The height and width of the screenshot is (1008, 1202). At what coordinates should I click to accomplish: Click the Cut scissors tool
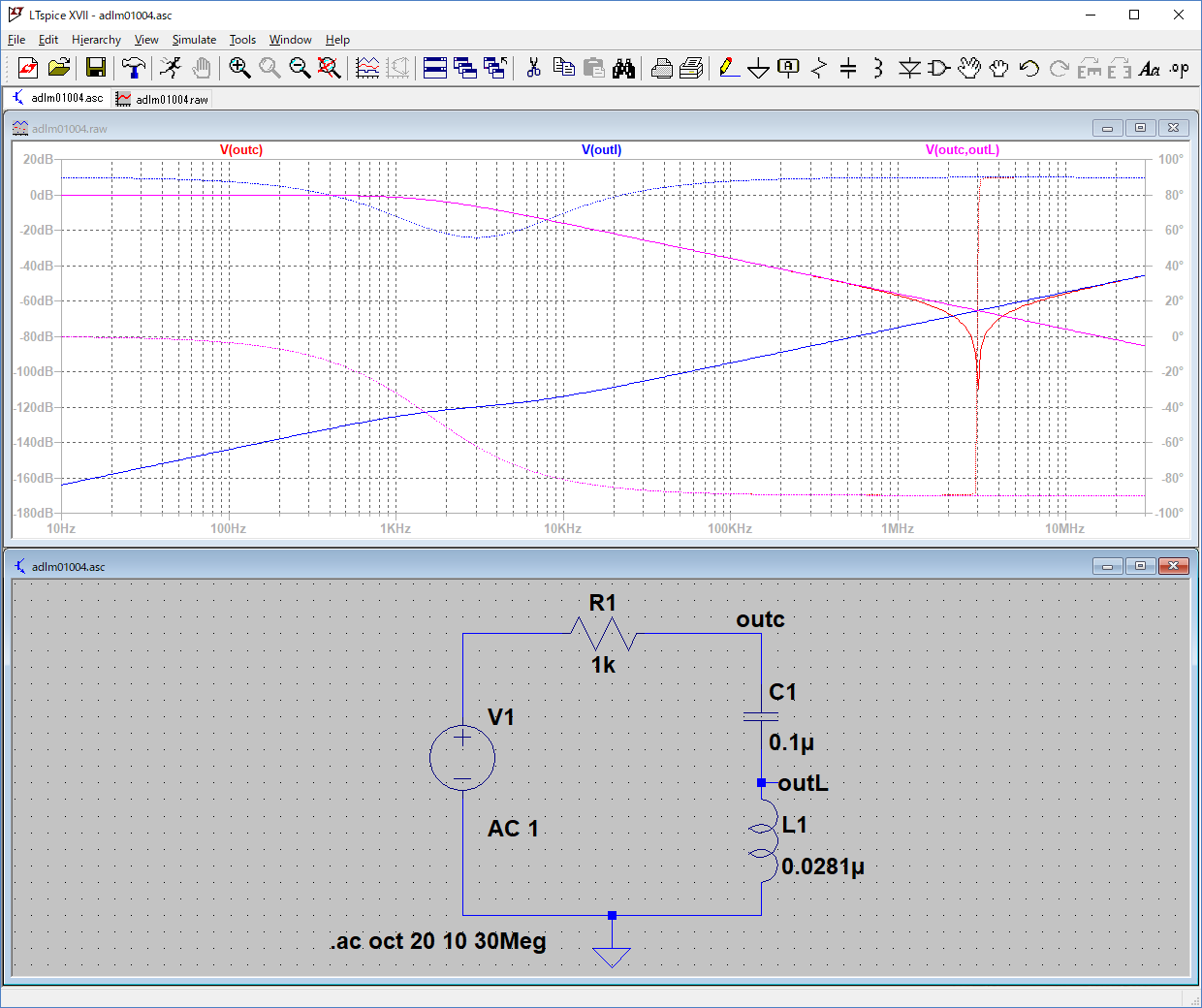(x=533, y=68)
